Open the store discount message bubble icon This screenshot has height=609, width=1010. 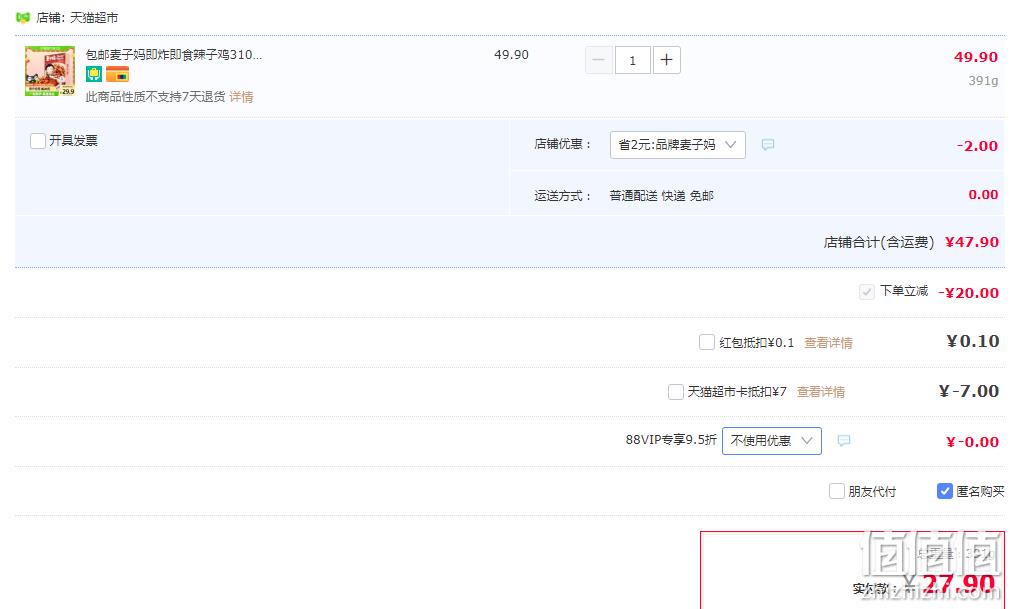(767, 145)
